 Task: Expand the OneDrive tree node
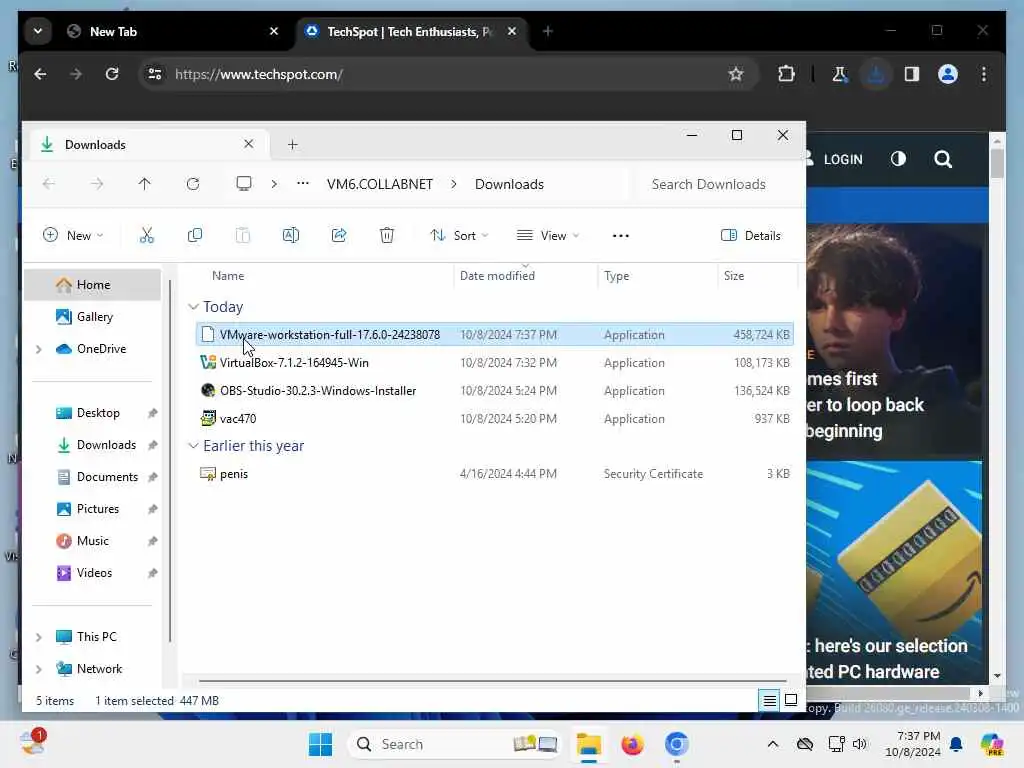(39, 349)
